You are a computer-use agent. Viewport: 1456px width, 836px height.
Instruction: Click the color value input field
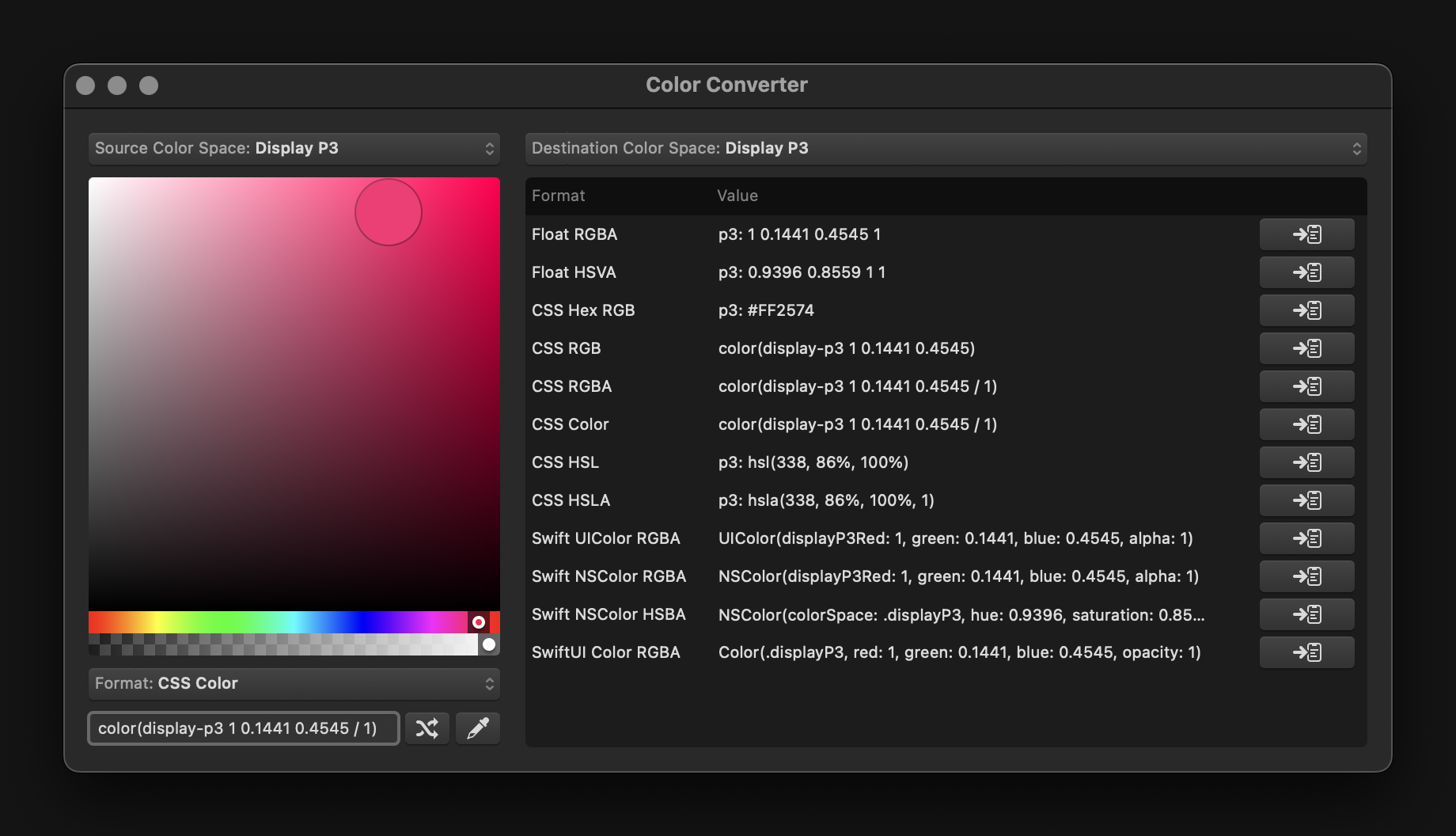[244, 728]
